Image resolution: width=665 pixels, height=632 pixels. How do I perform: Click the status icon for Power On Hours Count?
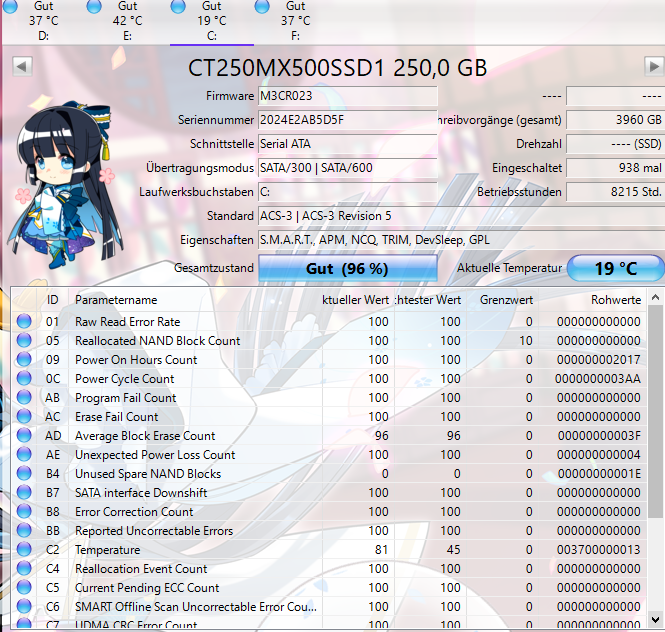click(24, 359)
